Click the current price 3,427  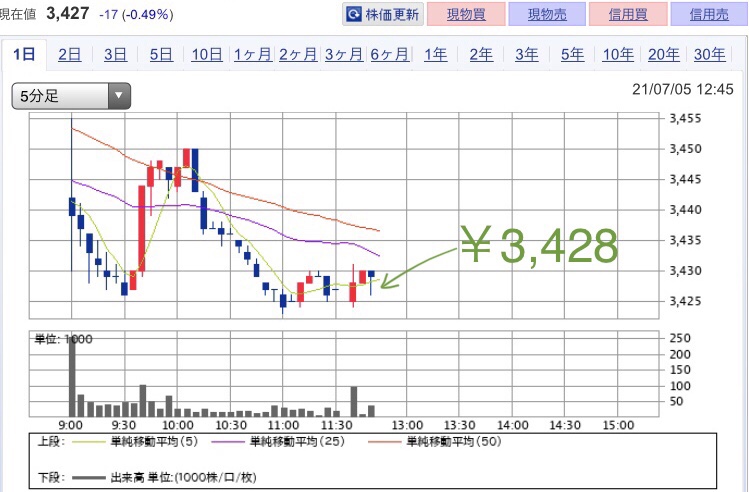[x=68, y=13]
